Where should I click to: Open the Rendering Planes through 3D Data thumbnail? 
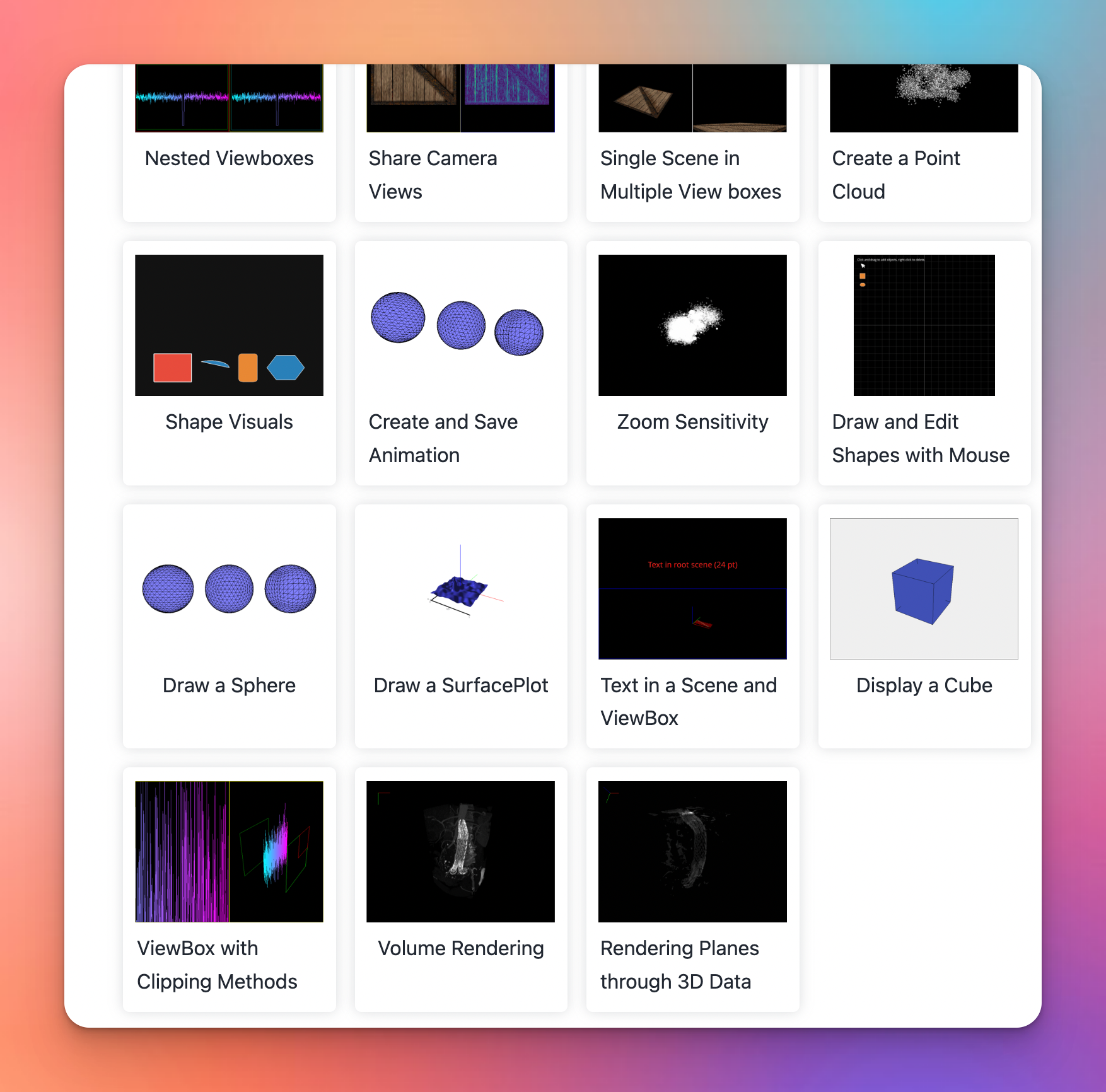coord(692,852)
